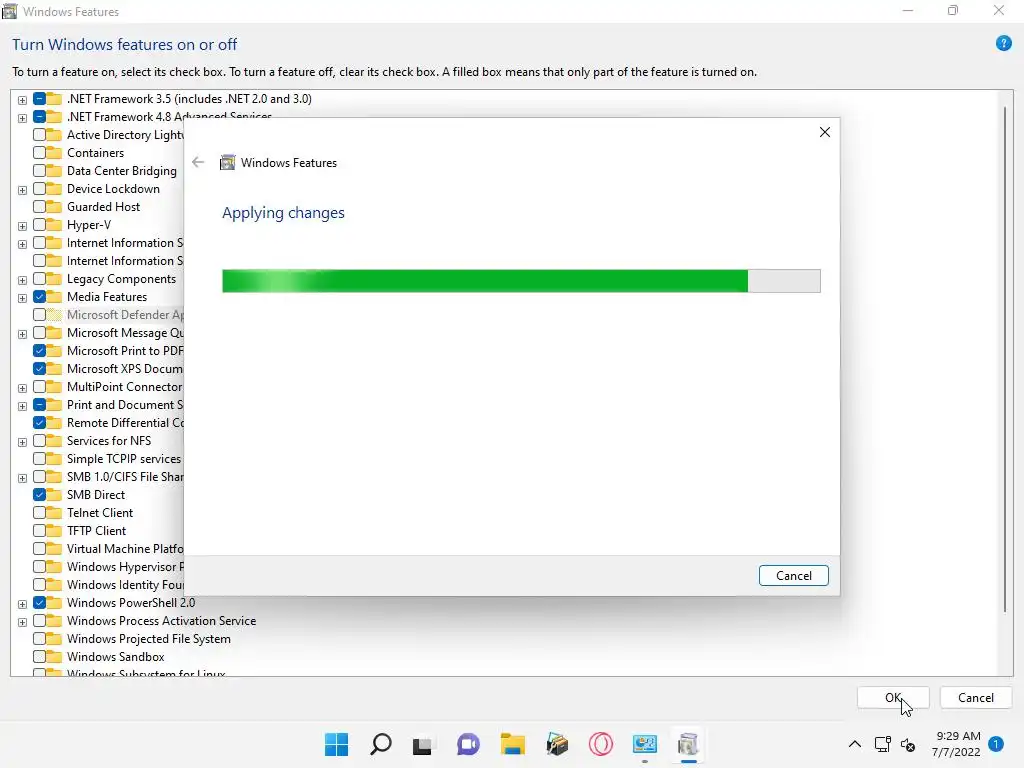Click Cancel at bottom of Windows Features window
The width and height of the screenshot is (1024, 768).
tap(976, 697)
